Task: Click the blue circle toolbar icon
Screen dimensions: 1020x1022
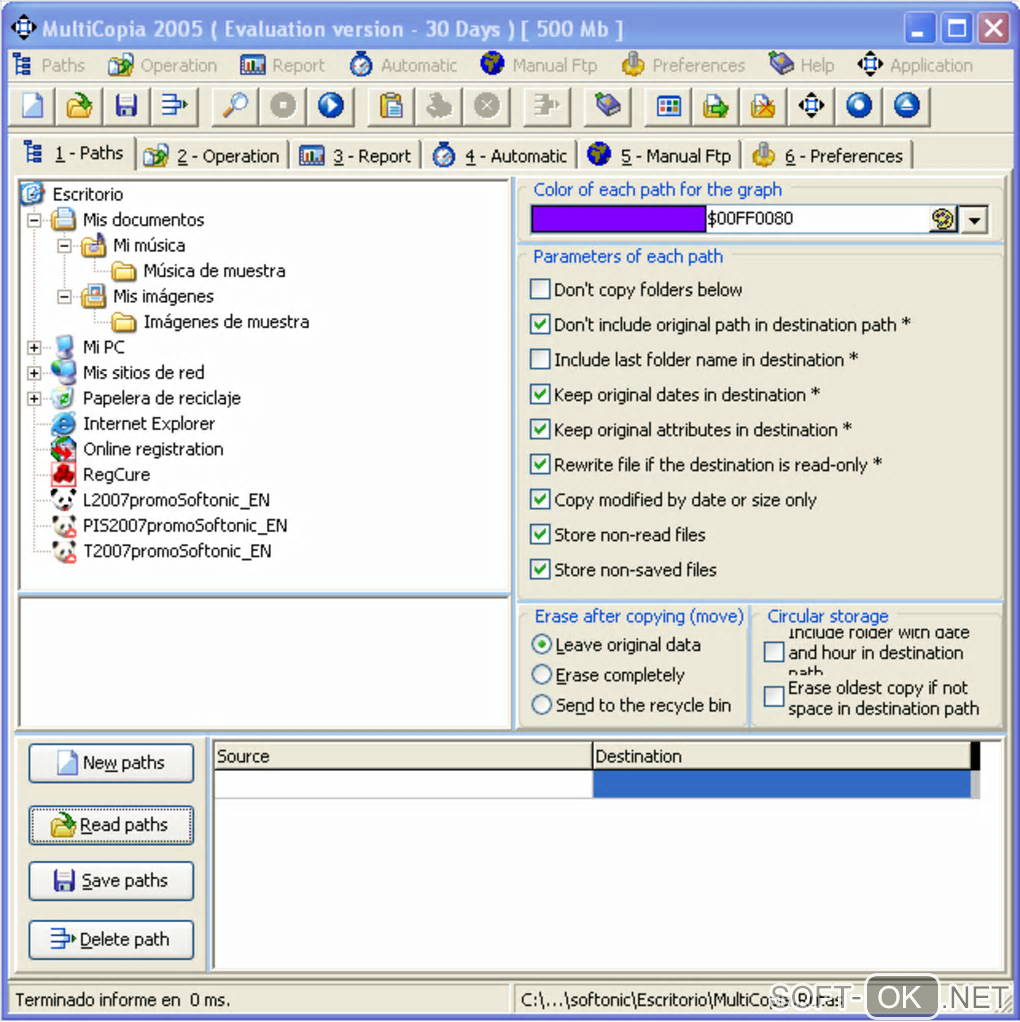Action: pyautogui.click(x=859, y=105)
